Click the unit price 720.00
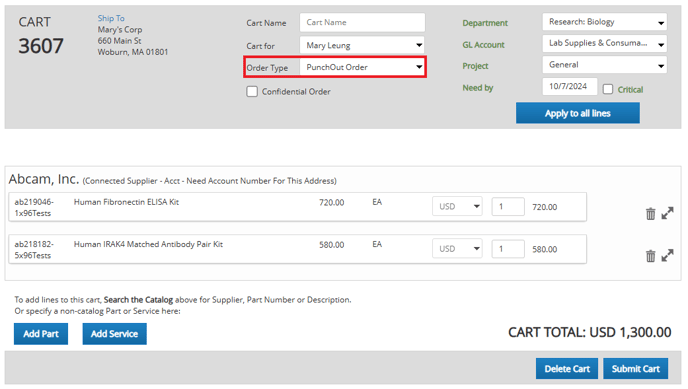688x389 pixels. pyautogui.click(x=332, y=203)
